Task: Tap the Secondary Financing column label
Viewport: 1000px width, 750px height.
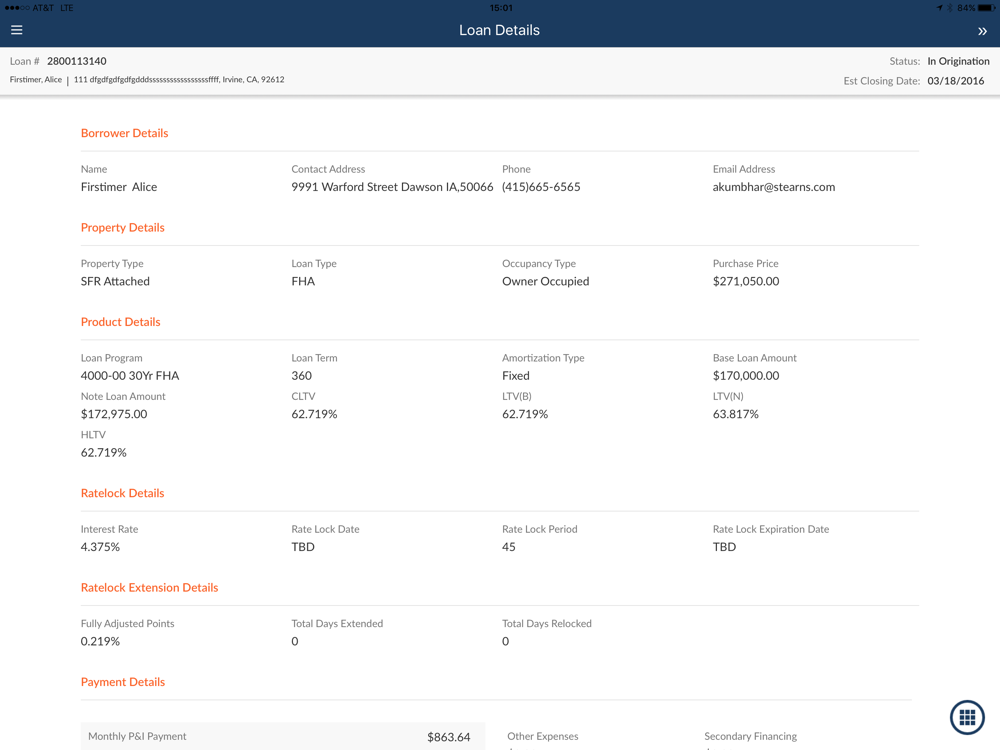Action: (x=750, y=736)
